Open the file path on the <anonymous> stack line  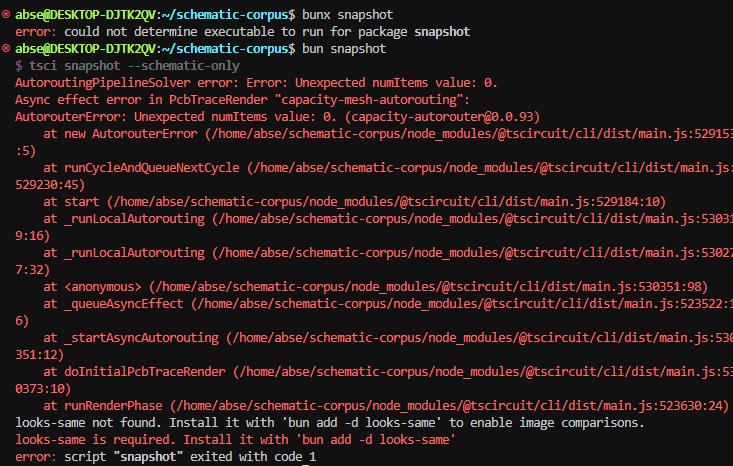pos(420,287)
